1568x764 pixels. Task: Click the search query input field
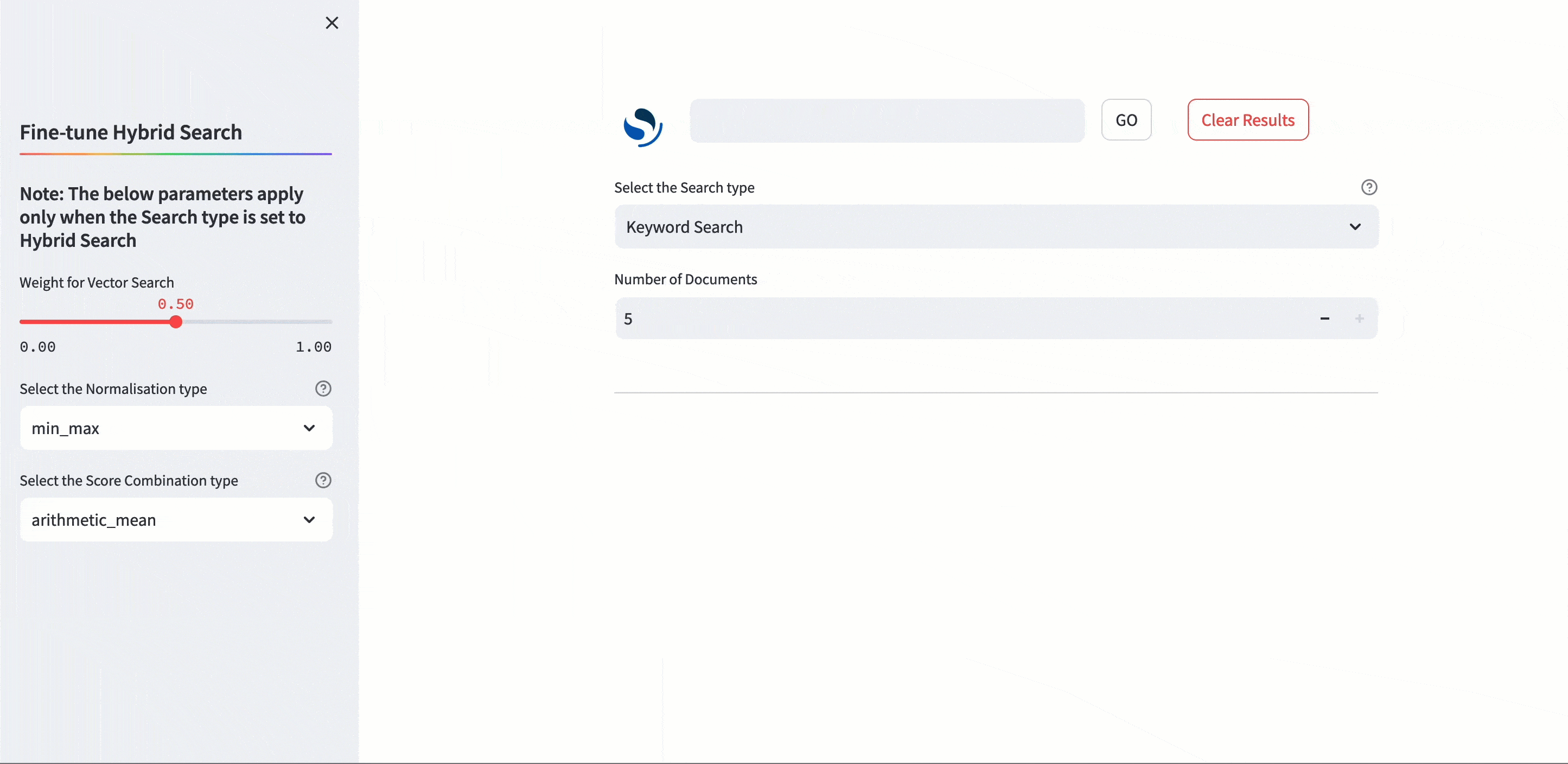point(886,120)
